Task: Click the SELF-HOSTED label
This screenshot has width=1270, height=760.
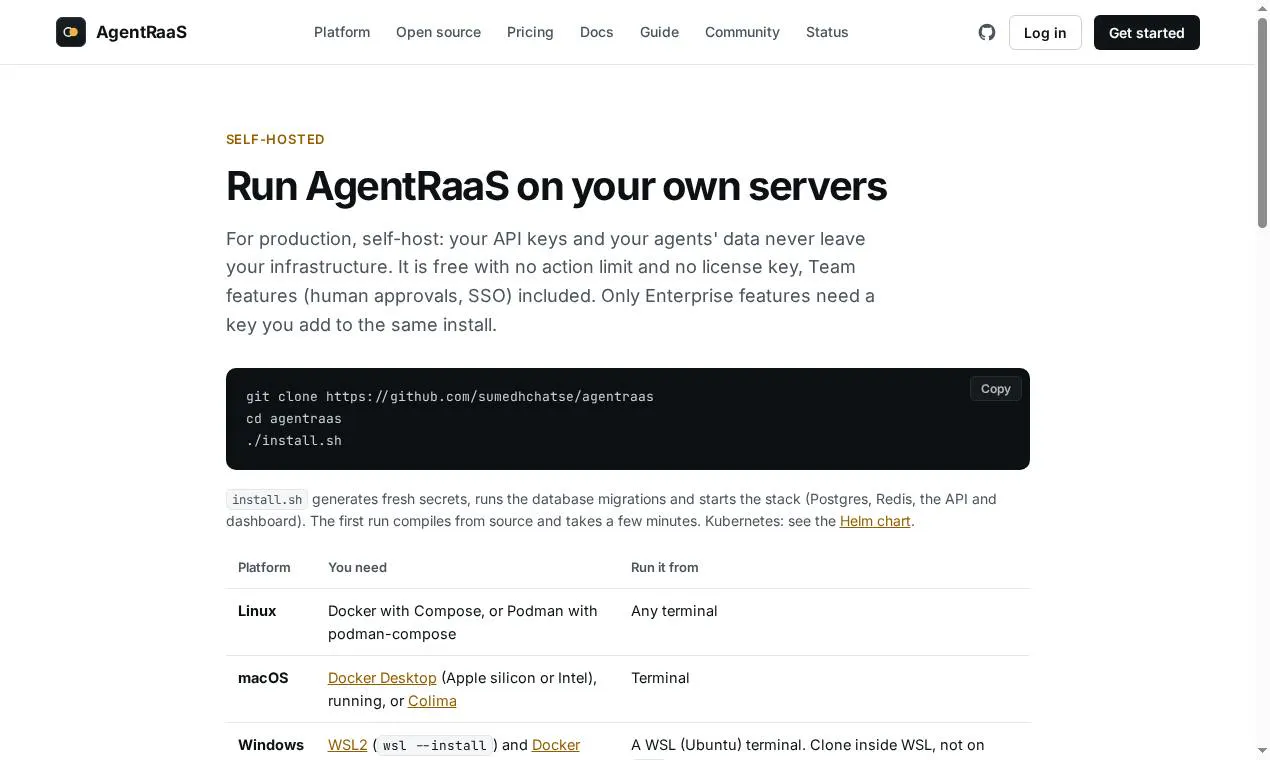Action: pos(275,140)
